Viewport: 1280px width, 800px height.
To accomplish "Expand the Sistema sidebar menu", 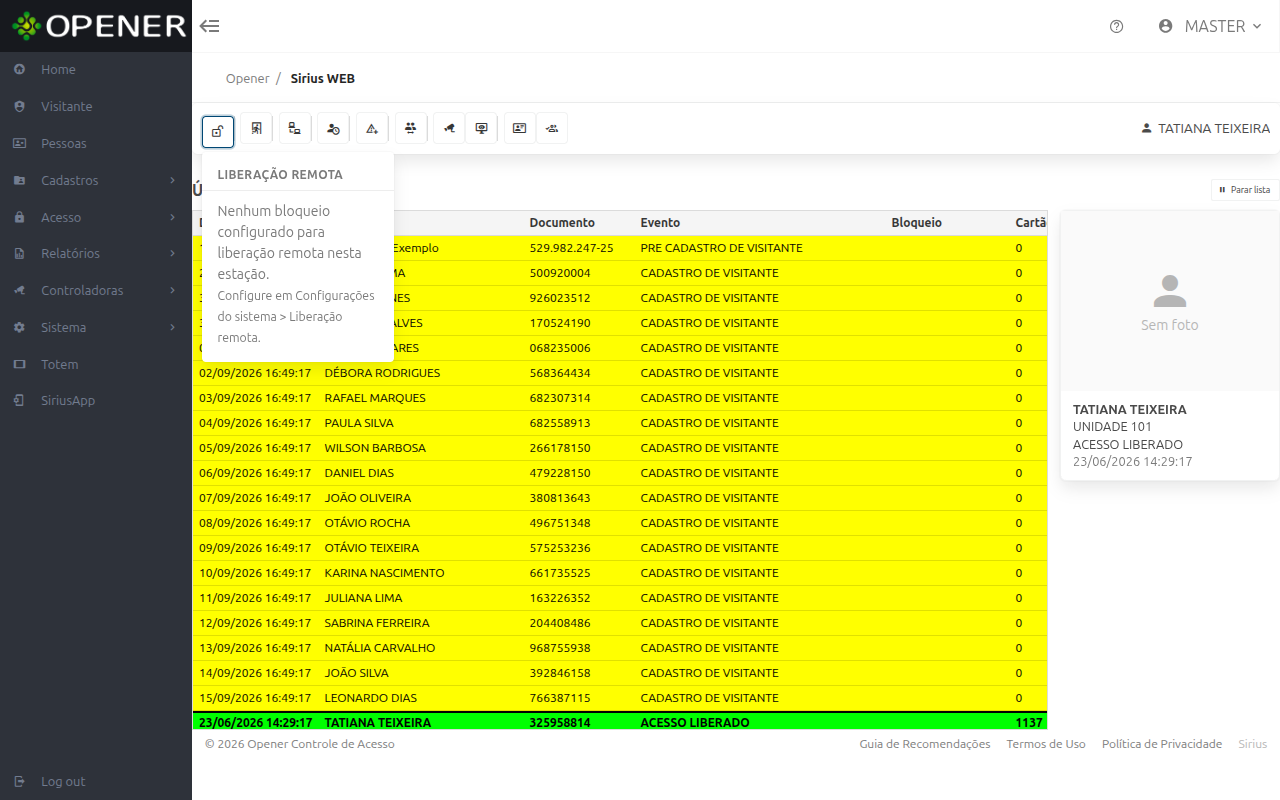I will click(x=96, y=327).
